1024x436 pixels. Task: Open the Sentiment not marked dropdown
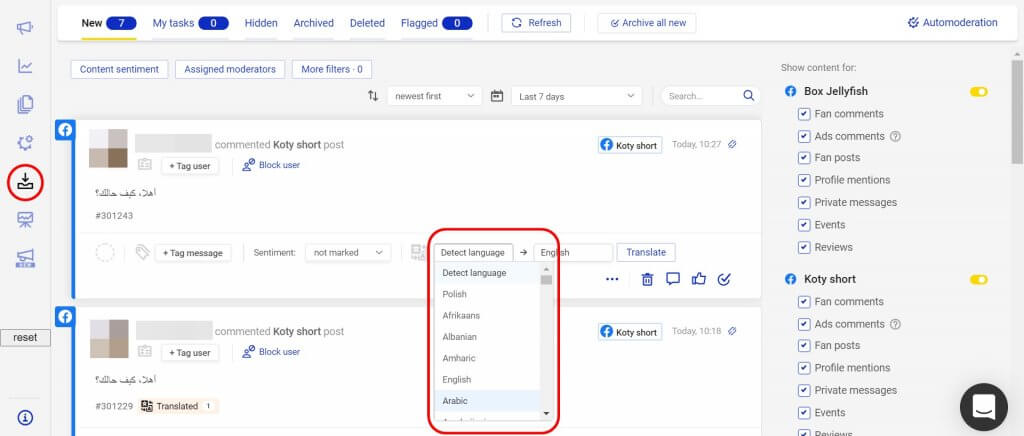pos(347,253)
